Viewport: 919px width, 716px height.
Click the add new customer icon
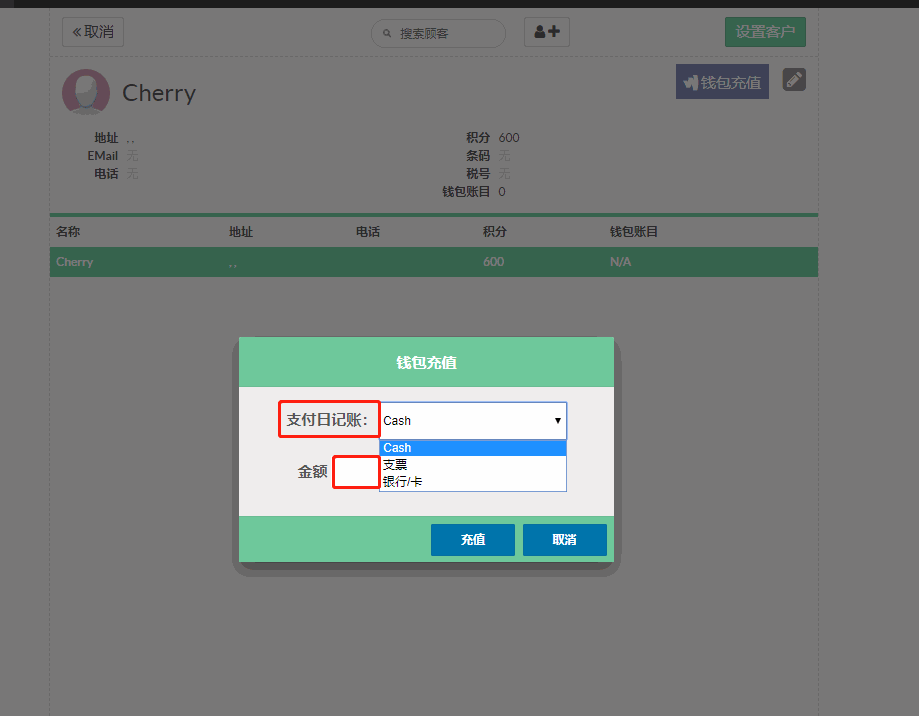[546, 32]
